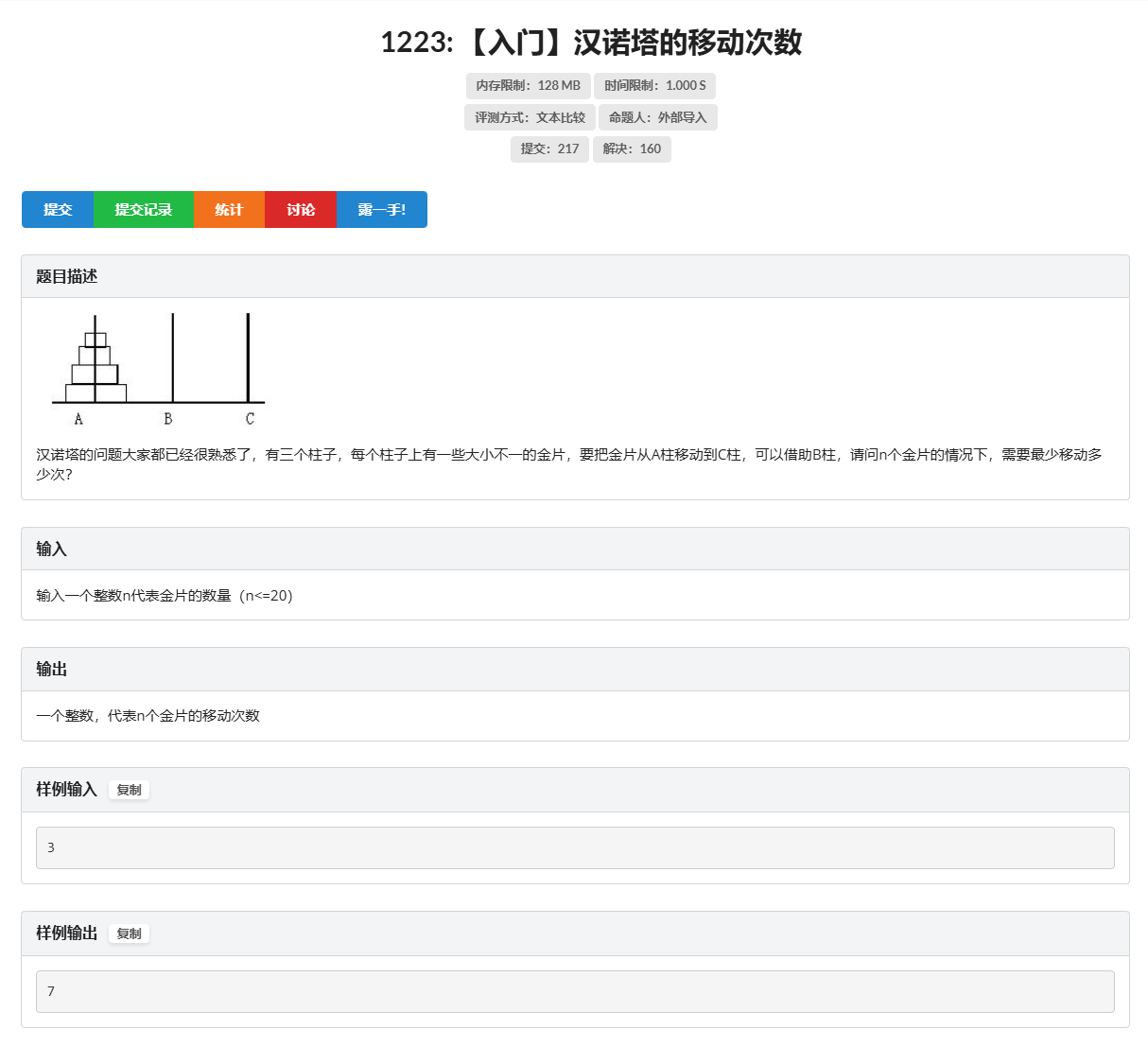1148x1047 pixels.
Task: Copy the sample output using 复制
Action: [x=129, y=934]
